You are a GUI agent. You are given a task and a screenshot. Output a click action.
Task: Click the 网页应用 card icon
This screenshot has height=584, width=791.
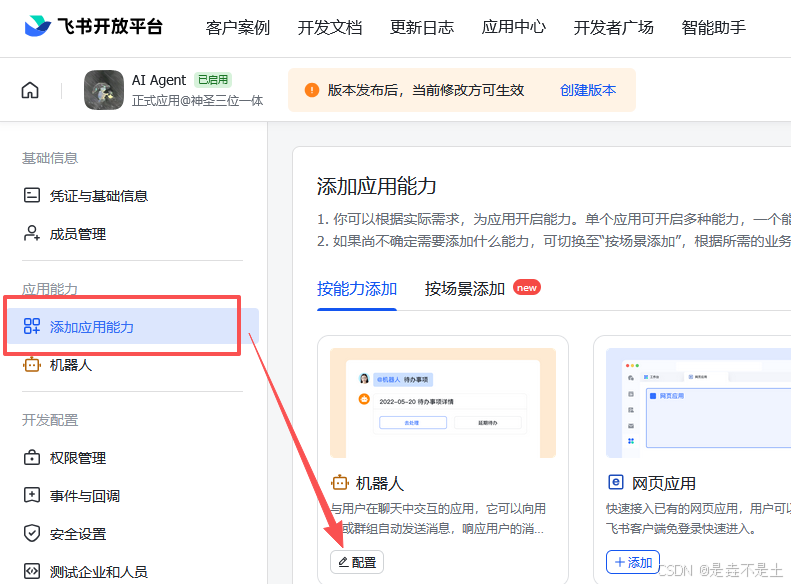pos(615,482)
